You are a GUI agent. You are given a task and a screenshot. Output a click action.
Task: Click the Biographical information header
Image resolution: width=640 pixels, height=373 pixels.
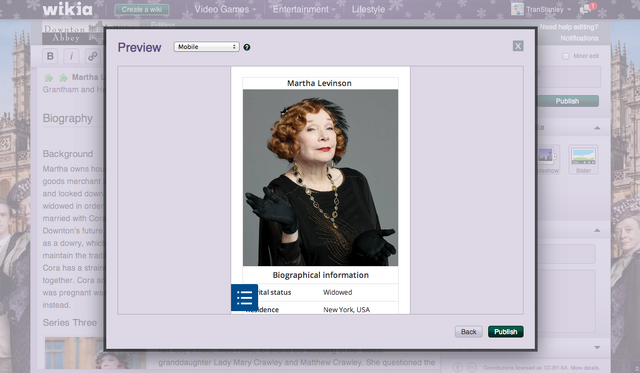click(x=320, y=275)
